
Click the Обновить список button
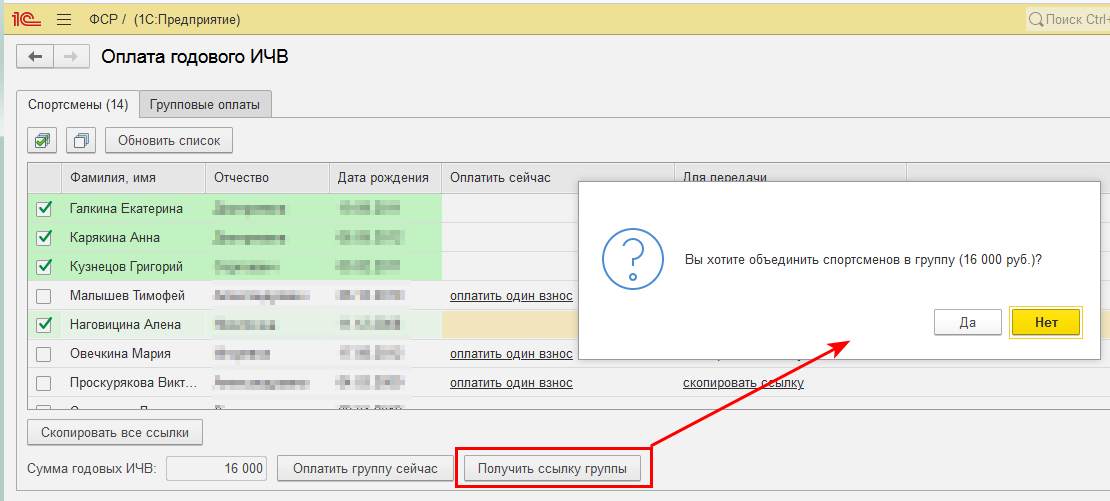point(169,140)
